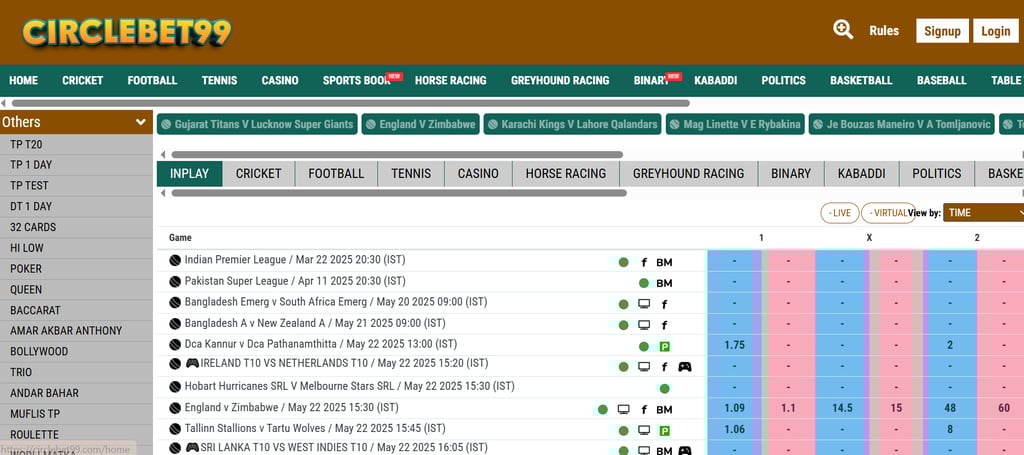Click the Login button
Screen dimensions: 1024x455
pyautogui.click(x=996, y=31)
